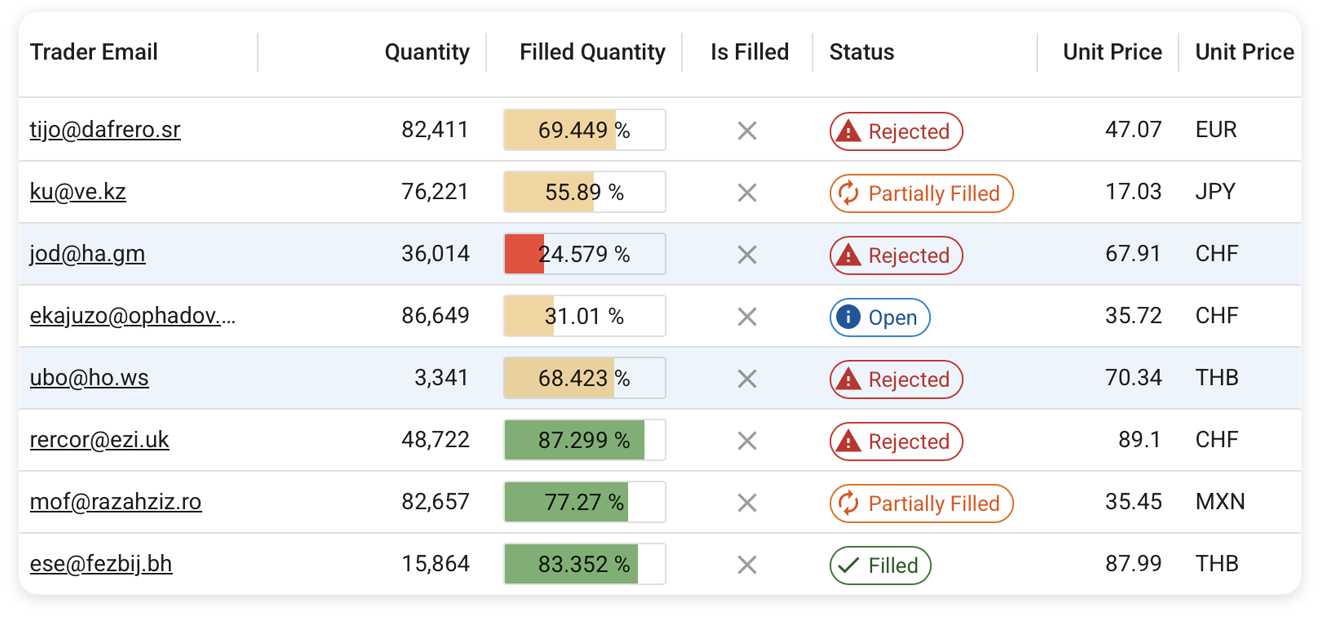Sort the table by the Quantity column

click(x=427, y=51)
